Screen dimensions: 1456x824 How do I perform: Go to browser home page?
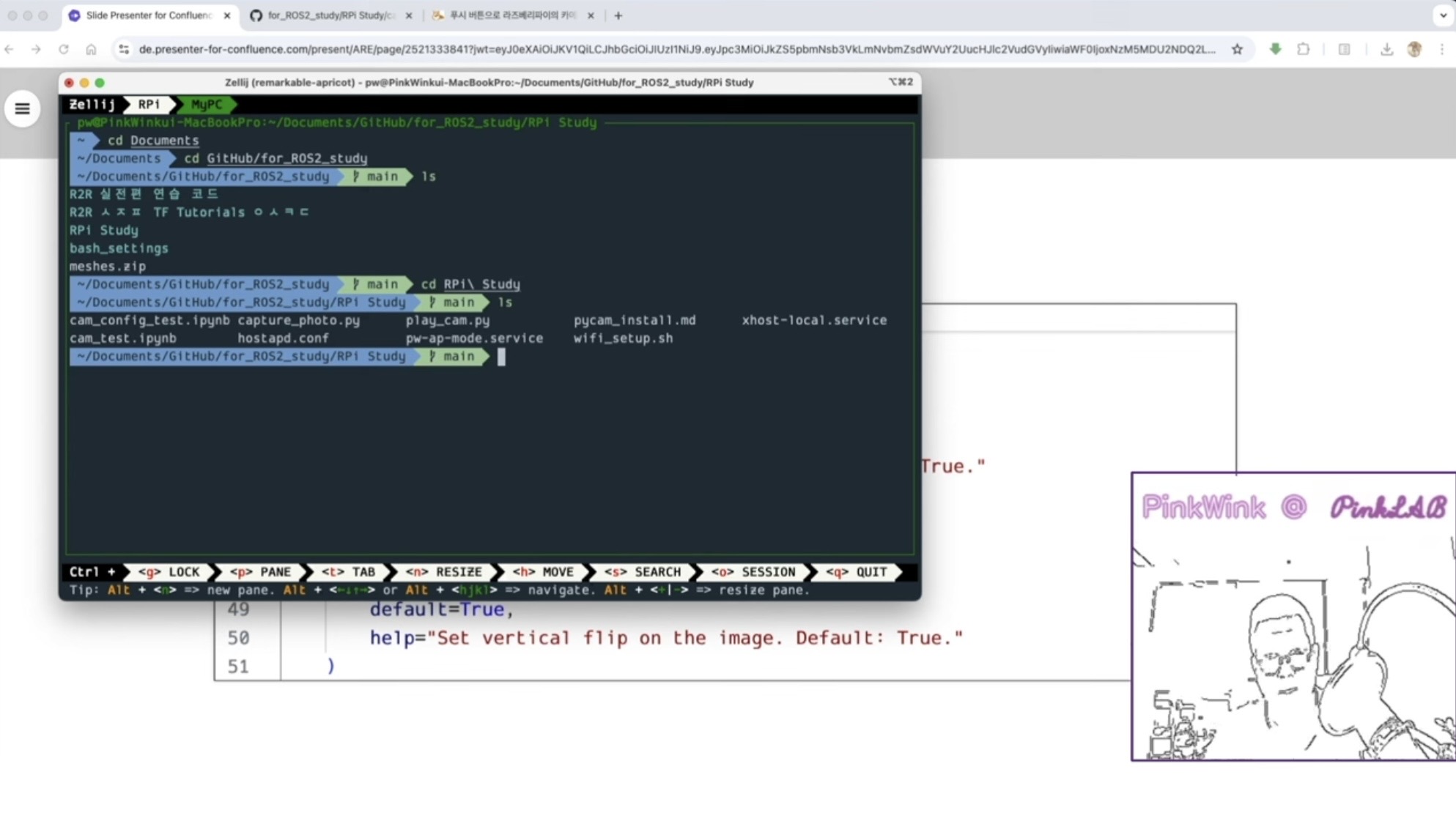[91, 49]
